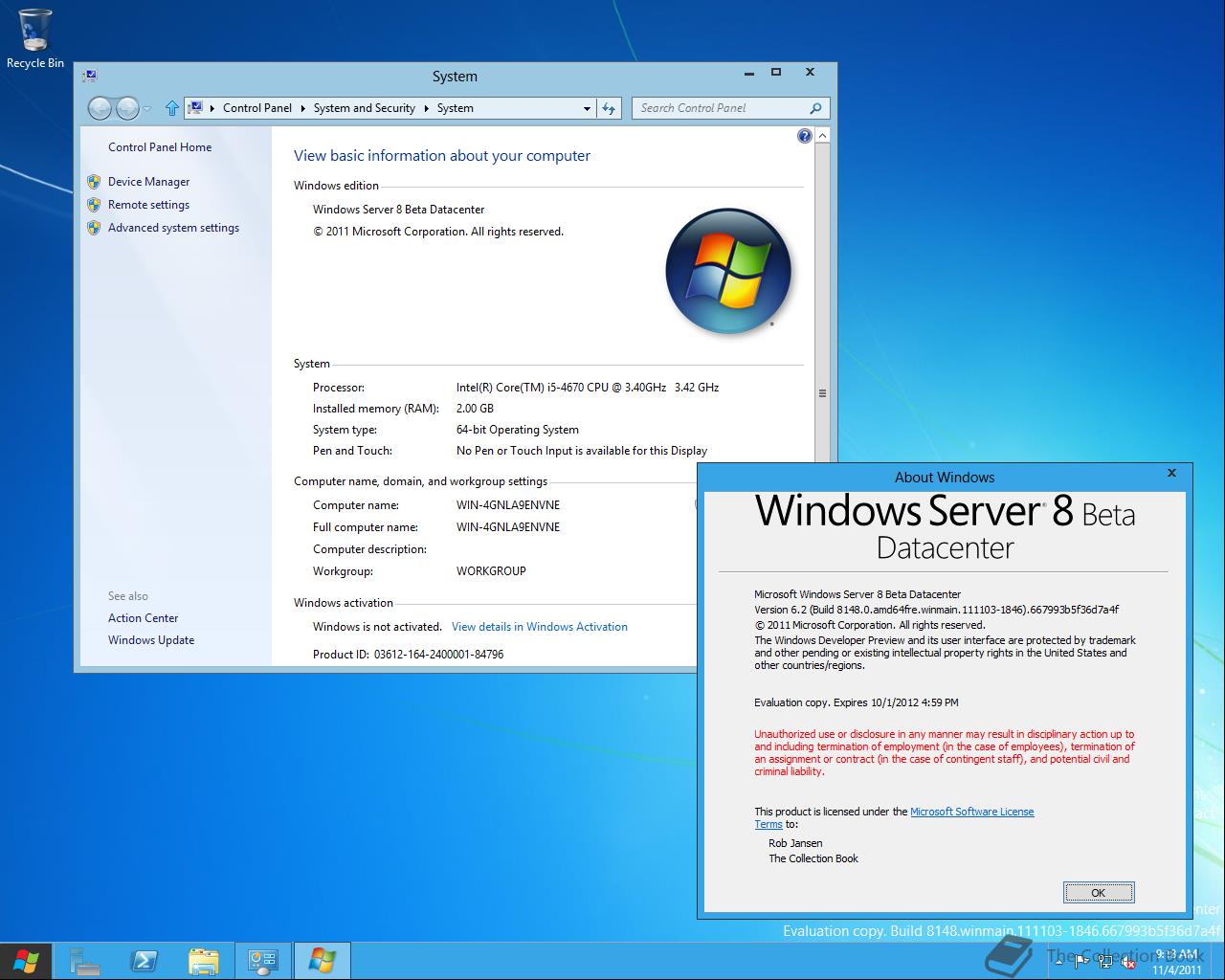Screen dimensions: 1225x980
Task: Click '64-bit Operating System' text
Action: click(517, 430)
